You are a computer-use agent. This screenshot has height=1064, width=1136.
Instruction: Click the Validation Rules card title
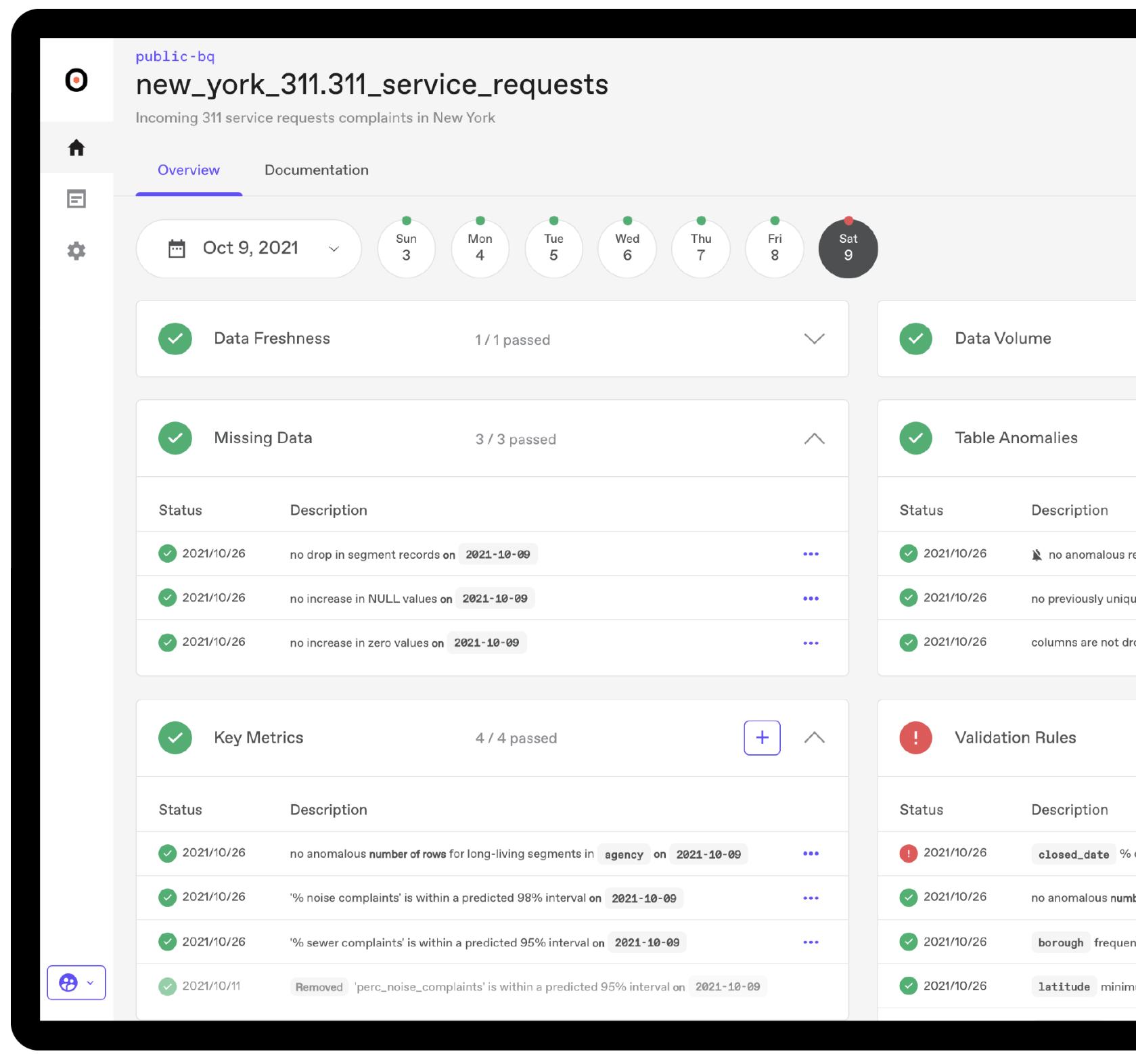(1015, 738)
